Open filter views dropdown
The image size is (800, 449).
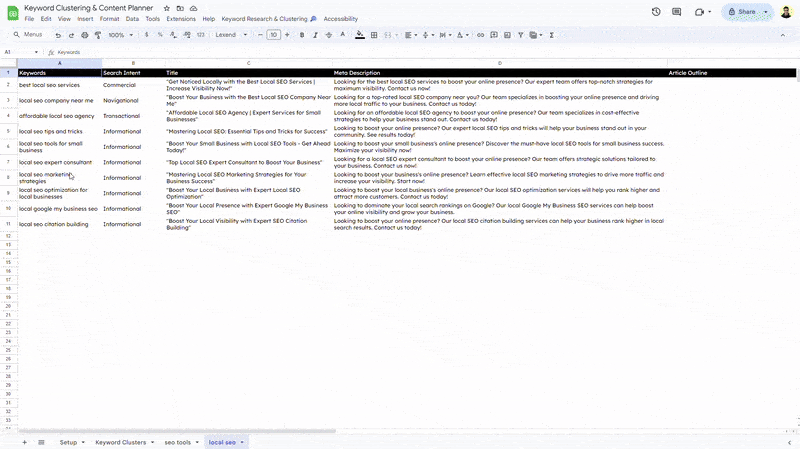click(x=535, y=35)
